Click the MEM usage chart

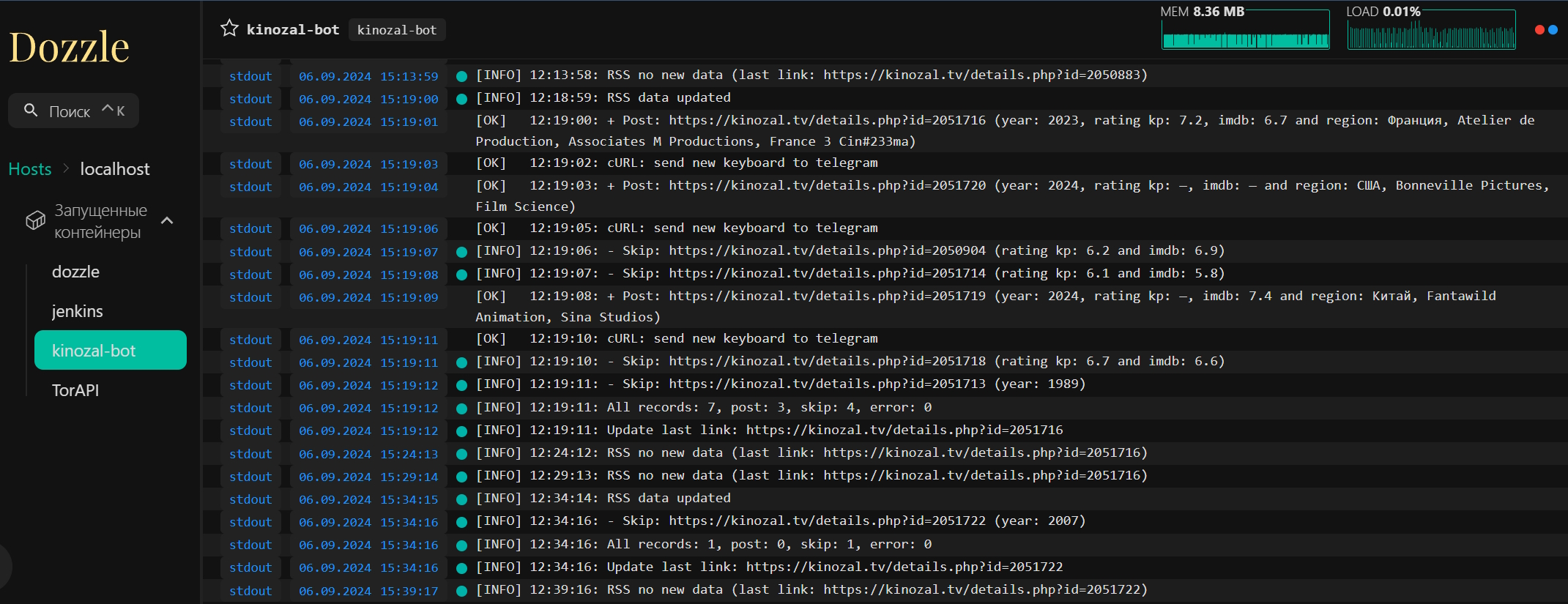(1246, 29)
